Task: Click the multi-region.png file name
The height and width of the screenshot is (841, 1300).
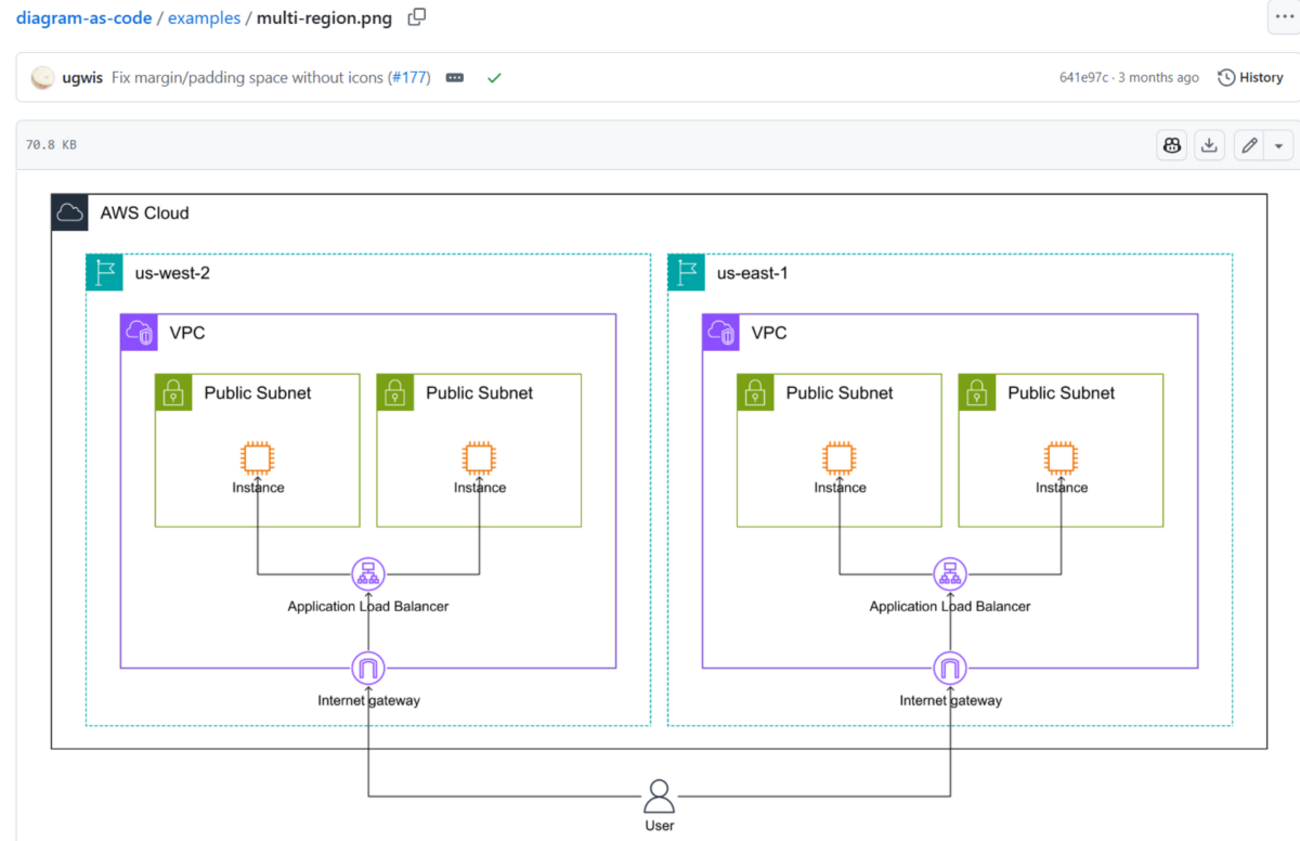Action: pos(324,18)
